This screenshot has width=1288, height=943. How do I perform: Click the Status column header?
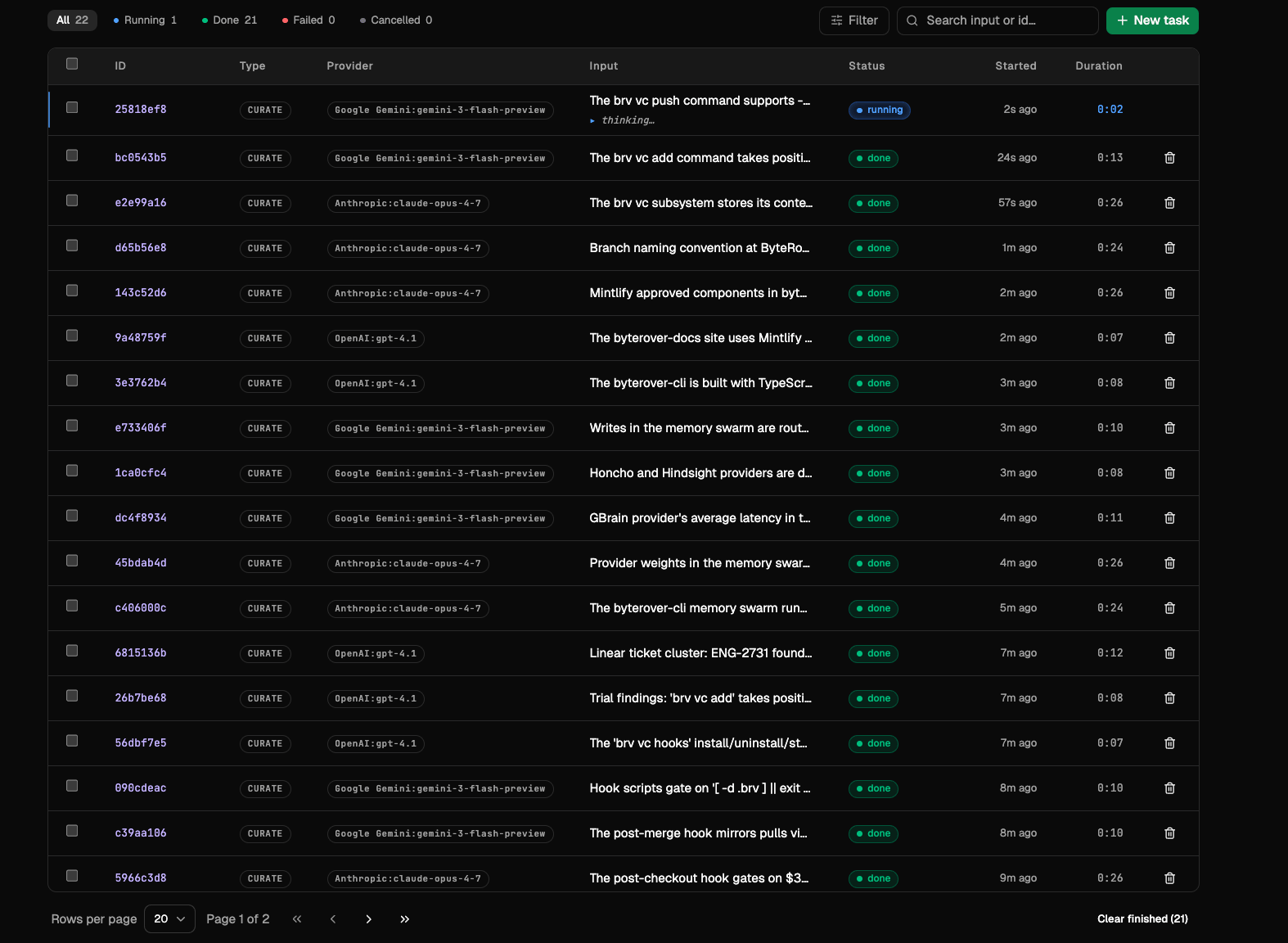867,66
